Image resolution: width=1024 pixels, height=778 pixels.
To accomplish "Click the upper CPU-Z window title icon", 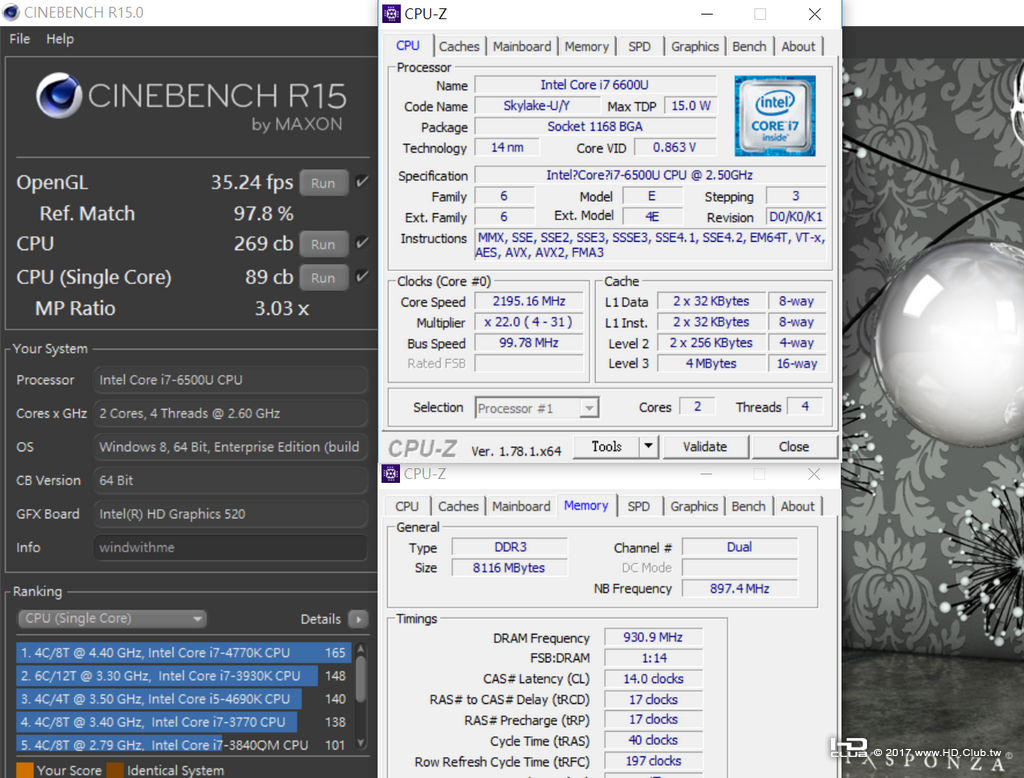I will click(x=393, y=14).
